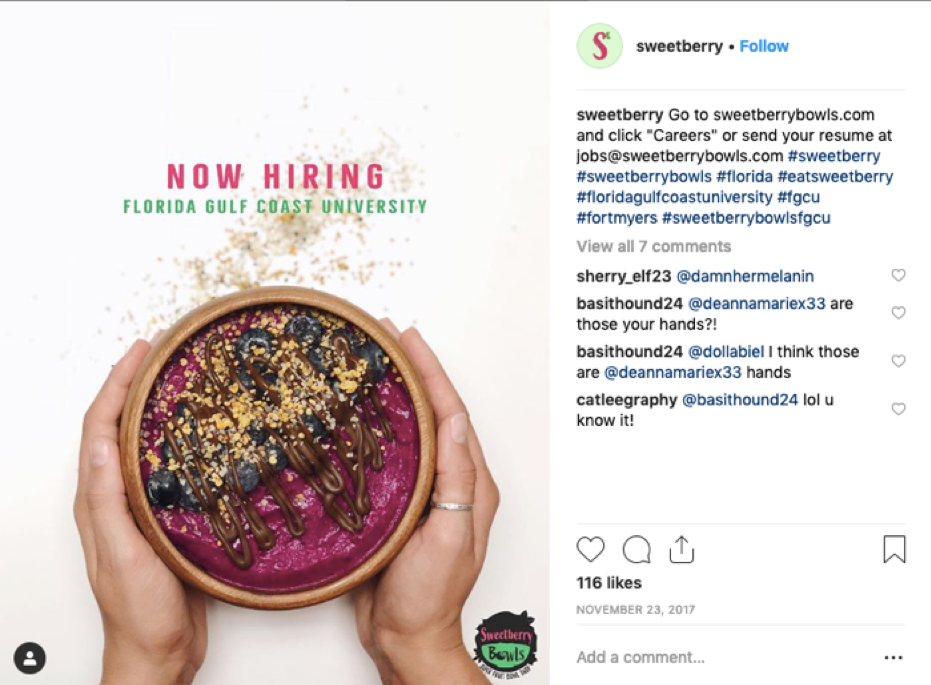This screenshot has width=931, height=685.
Task: Open the sweetberry profile avatar
Action: pos(600,46)
